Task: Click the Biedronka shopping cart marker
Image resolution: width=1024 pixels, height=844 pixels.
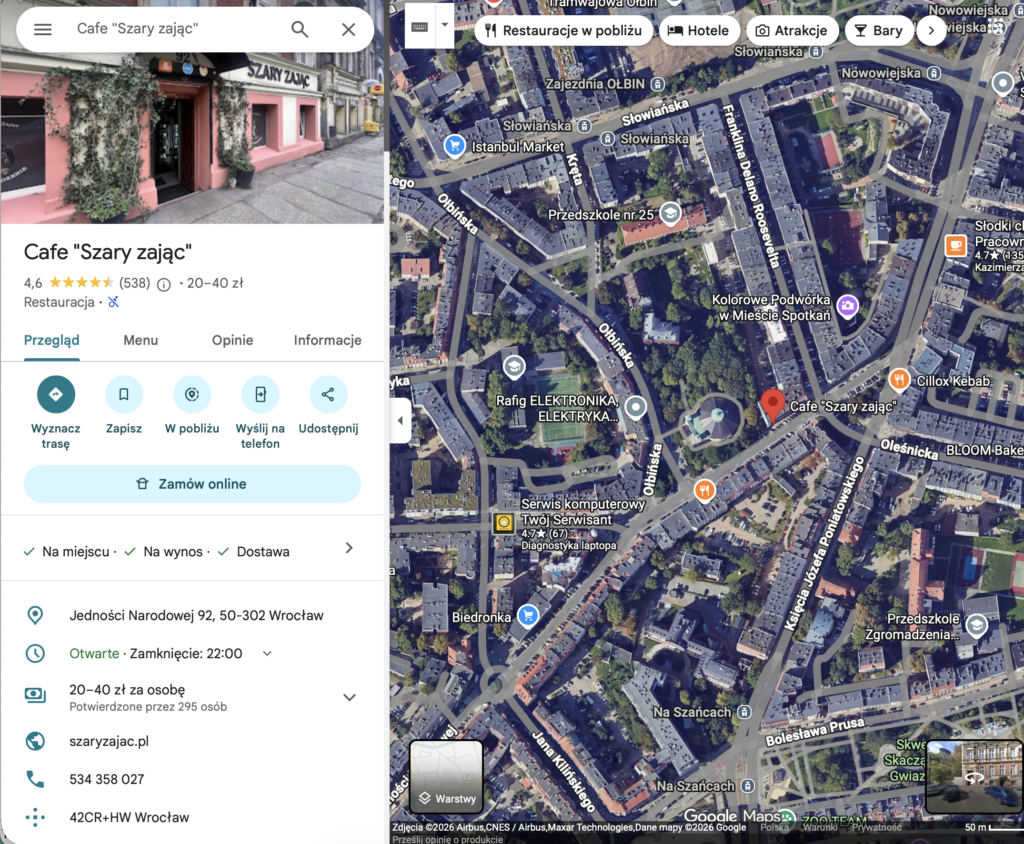Action: pos(528,615)
